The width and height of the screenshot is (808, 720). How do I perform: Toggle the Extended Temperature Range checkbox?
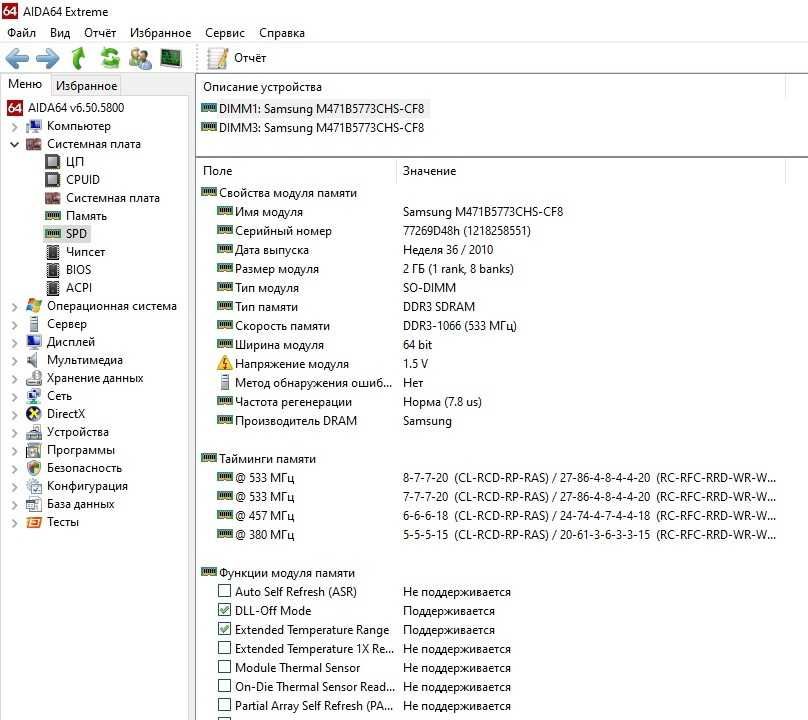224,628
